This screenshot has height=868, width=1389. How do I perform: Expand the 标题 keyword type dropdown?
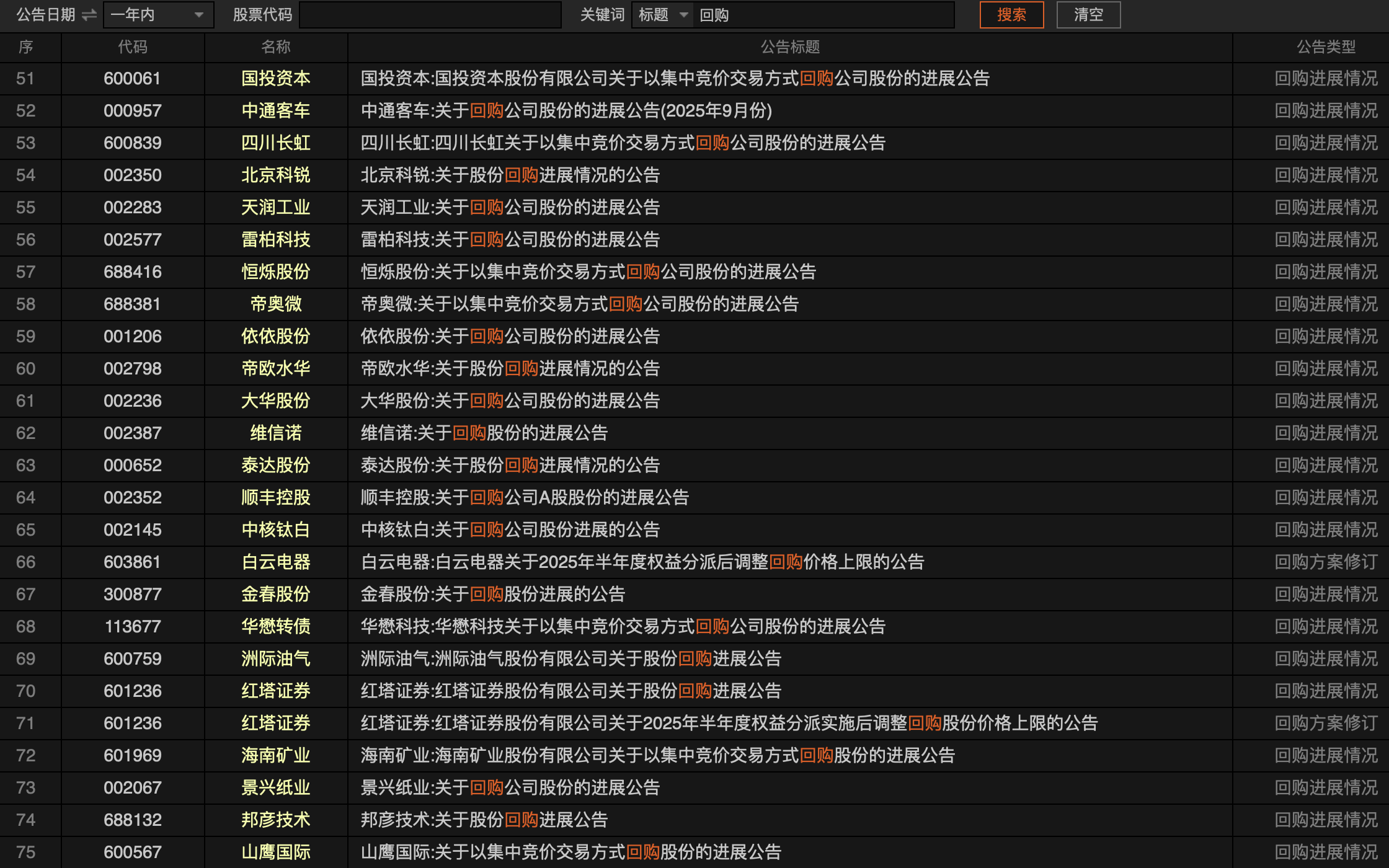662,15
